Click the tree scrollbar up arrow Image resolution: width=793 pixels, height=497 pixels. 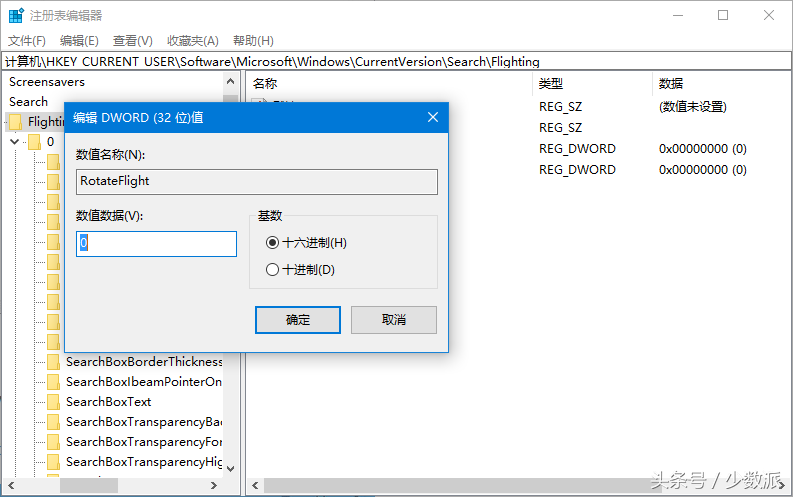point(231,82)
